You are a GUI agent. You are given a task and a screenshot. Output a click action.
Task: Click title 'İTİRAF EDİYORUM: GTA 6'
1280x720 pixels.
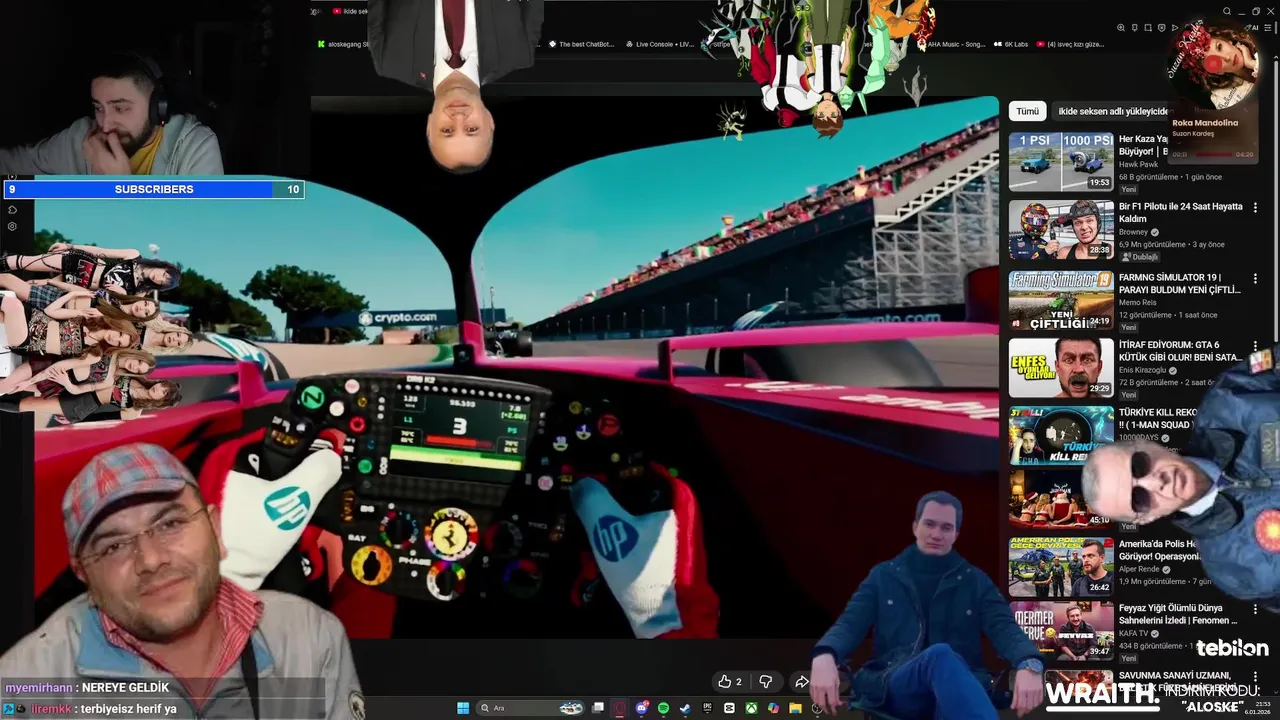click(1180, 351)
